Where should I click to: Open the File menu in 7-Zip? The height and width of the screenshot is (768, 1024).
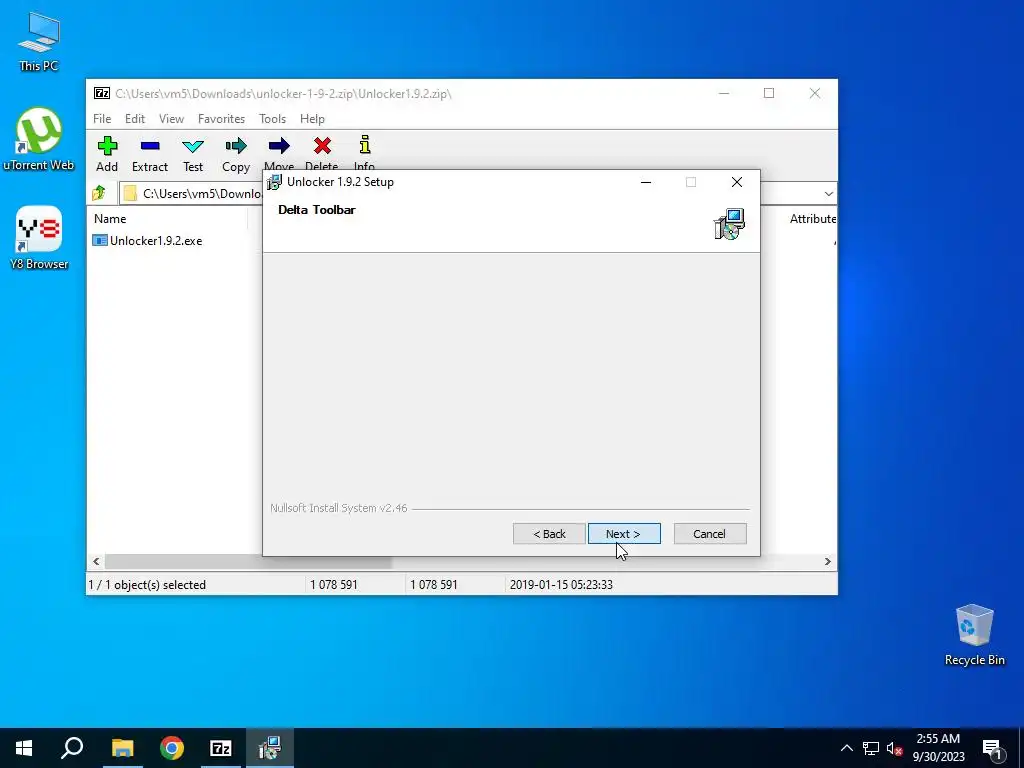(x=102, y=119)
